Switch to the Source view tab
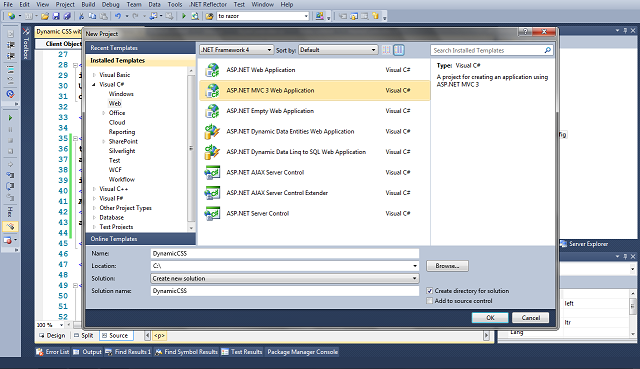Image resolution: width=640 pixels, height=369 pixels. point(115,336)
